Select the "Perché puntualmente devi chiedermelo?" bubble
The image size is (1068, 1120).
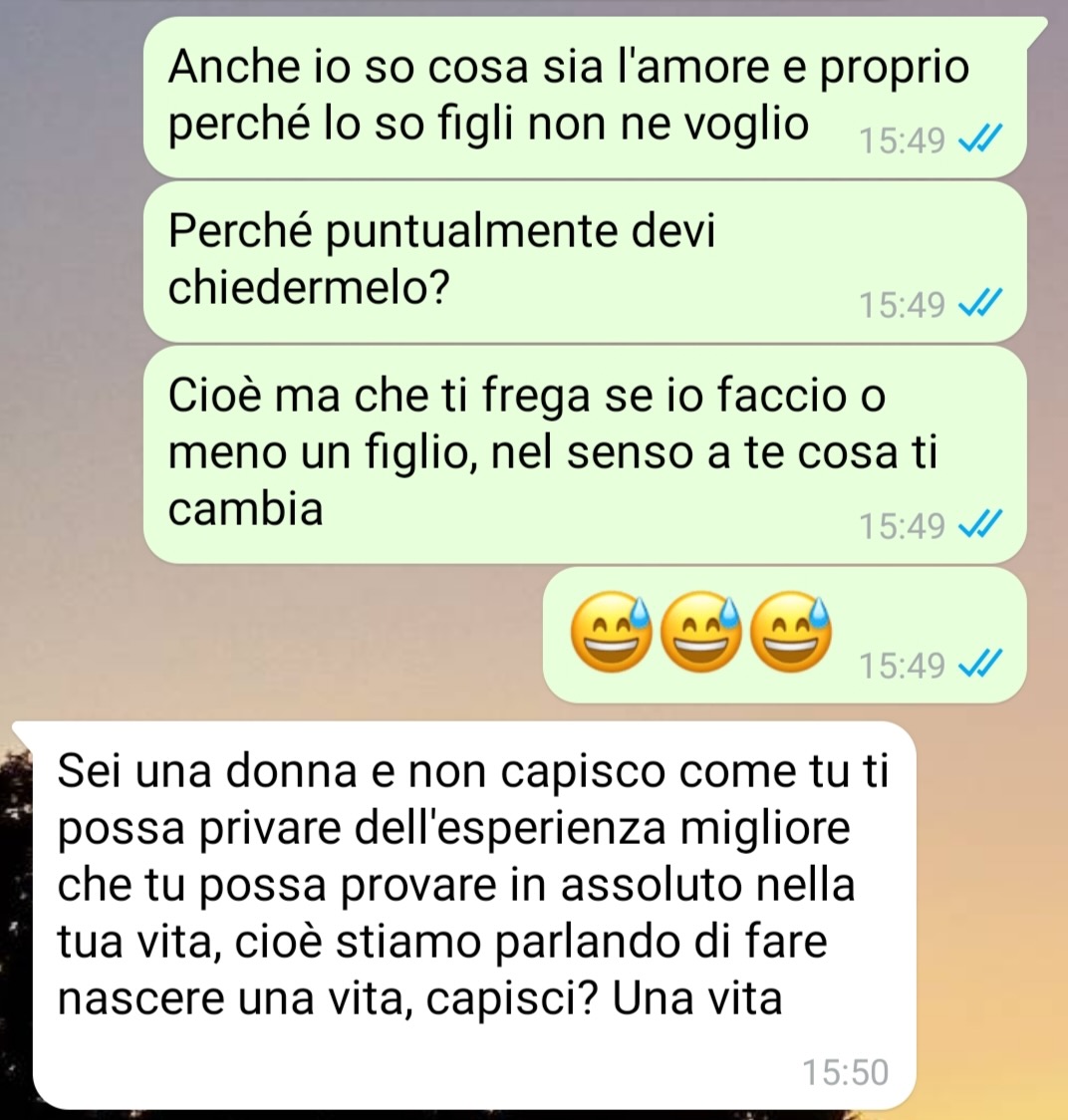pos(585,261)
